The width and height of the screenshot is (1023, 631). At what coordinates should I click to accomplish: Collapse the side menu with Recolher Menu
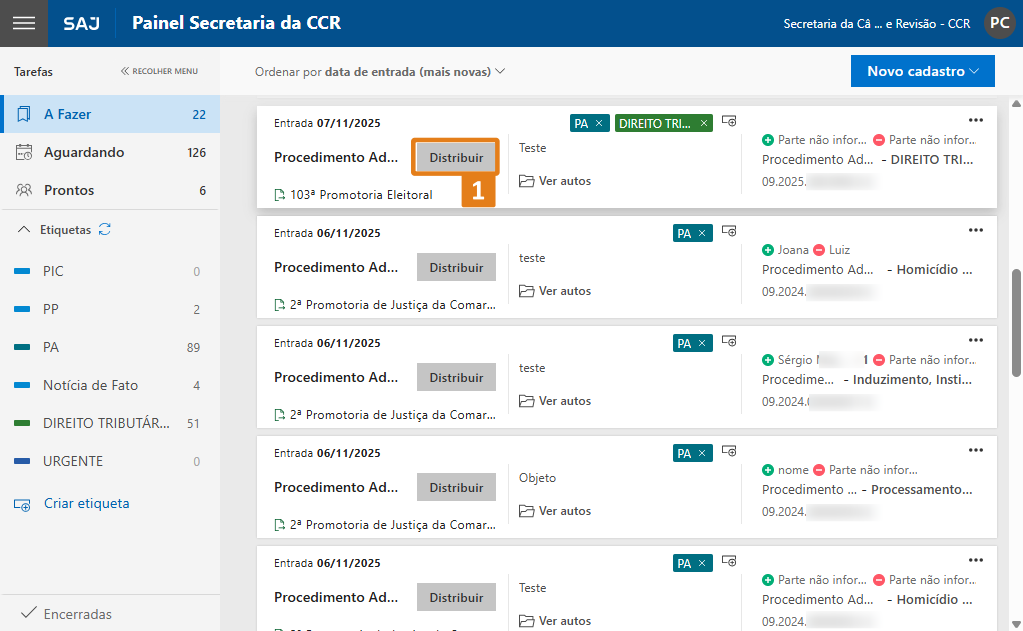tap(159, 72)
